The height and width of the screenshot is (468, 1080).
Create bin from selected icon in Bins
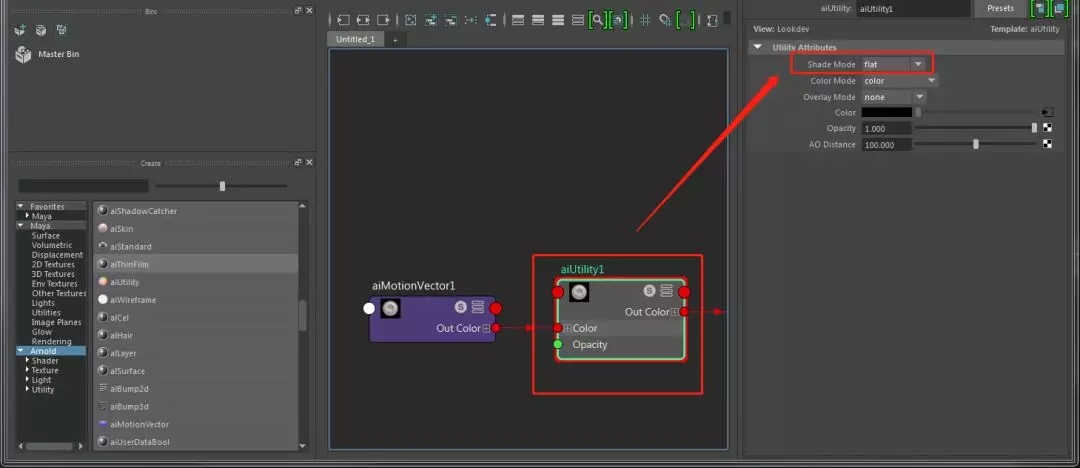tap(41, 30)
